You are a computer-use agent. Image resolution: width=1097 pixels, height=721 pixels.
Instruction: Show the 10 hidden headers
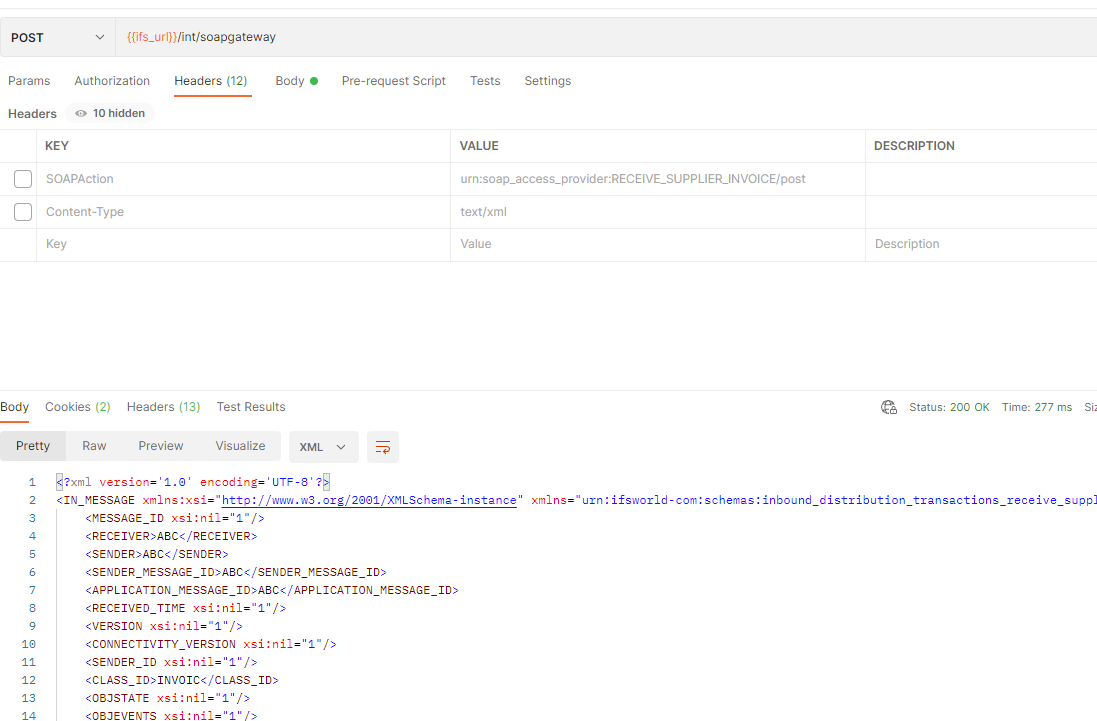pos(110,113)
